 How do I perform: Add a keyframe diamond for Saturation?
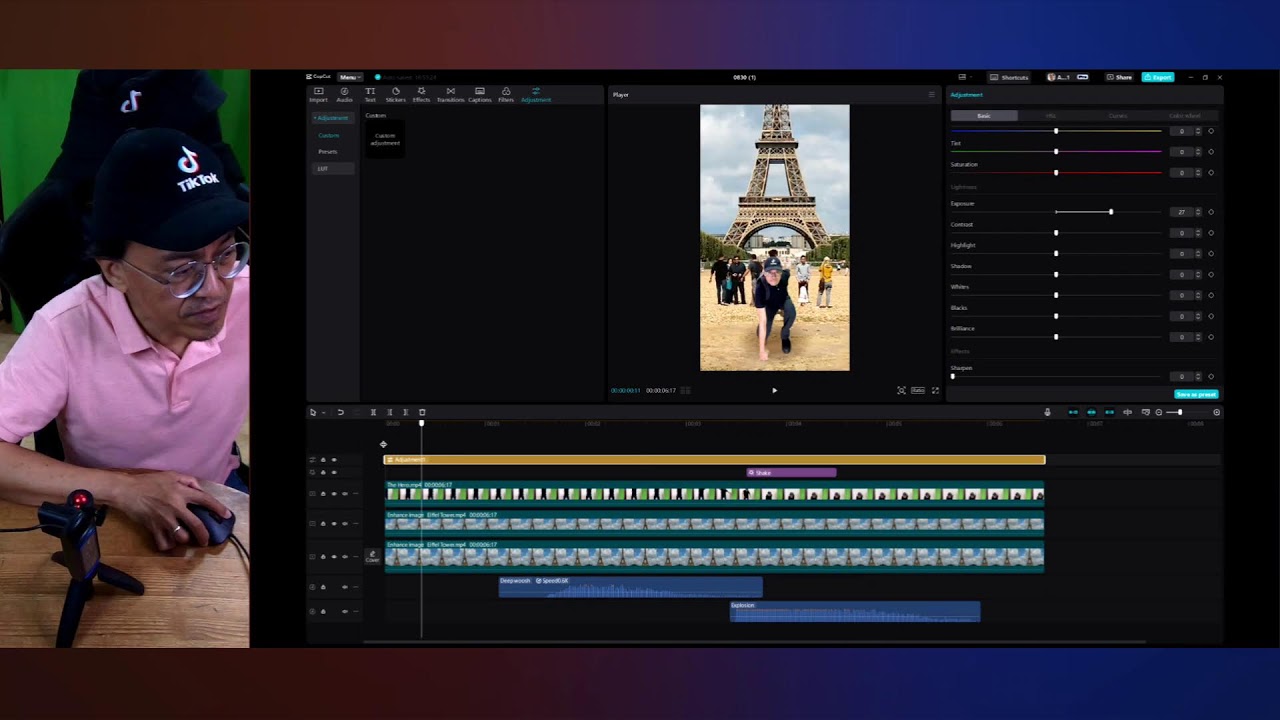click(1211, 172)
